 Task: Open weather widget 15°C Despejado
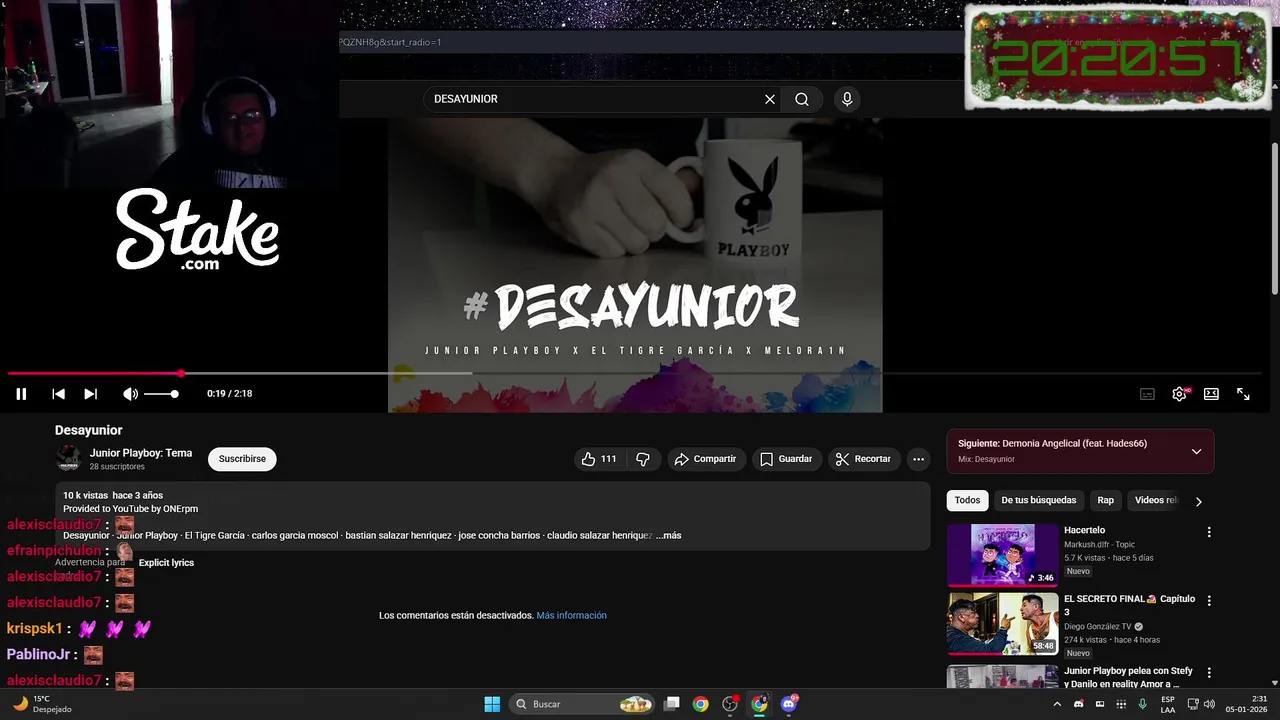tap(42, 704)
